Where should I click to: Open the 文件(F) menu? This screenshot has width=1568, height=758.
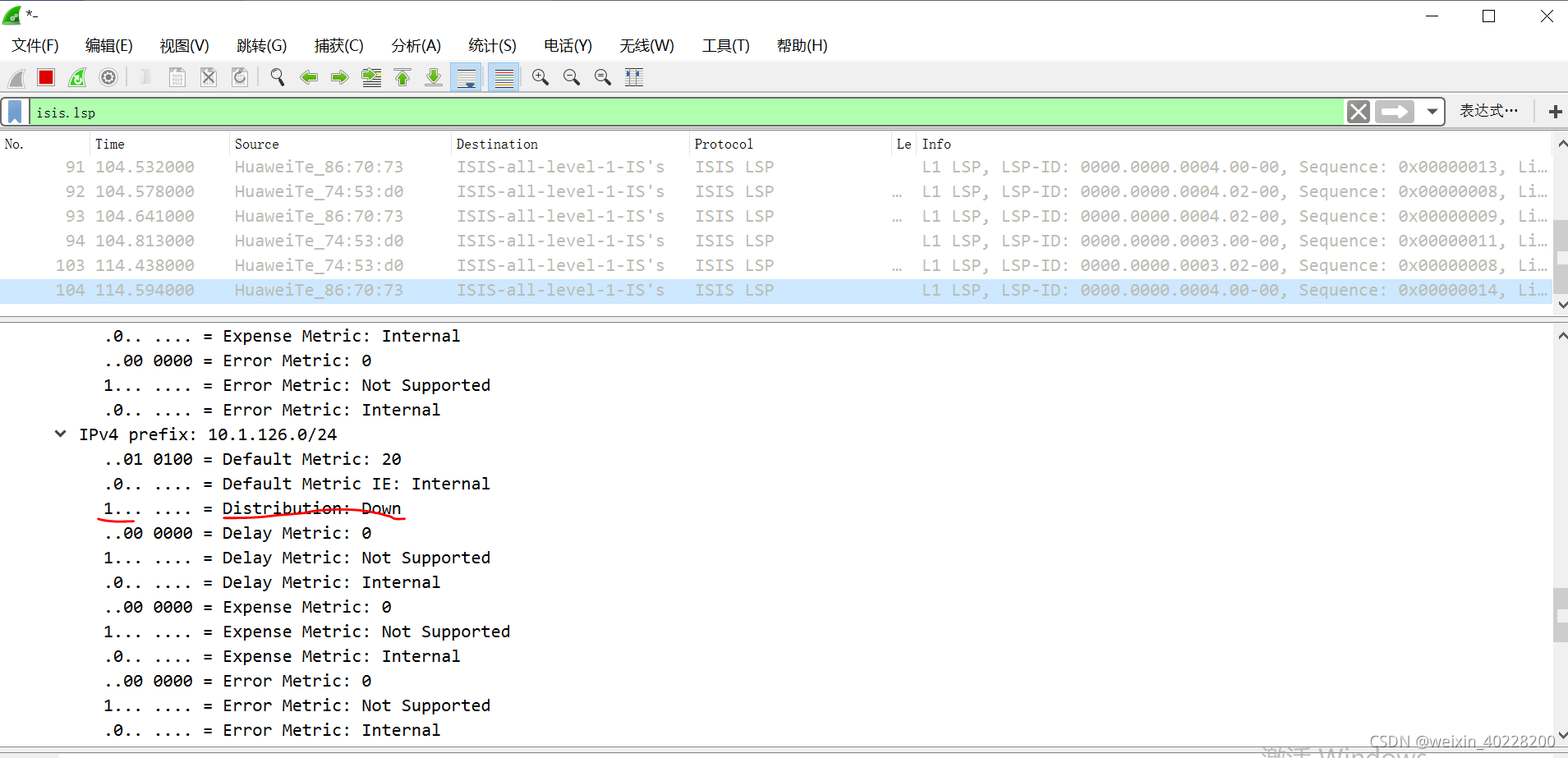click(35, 46)
